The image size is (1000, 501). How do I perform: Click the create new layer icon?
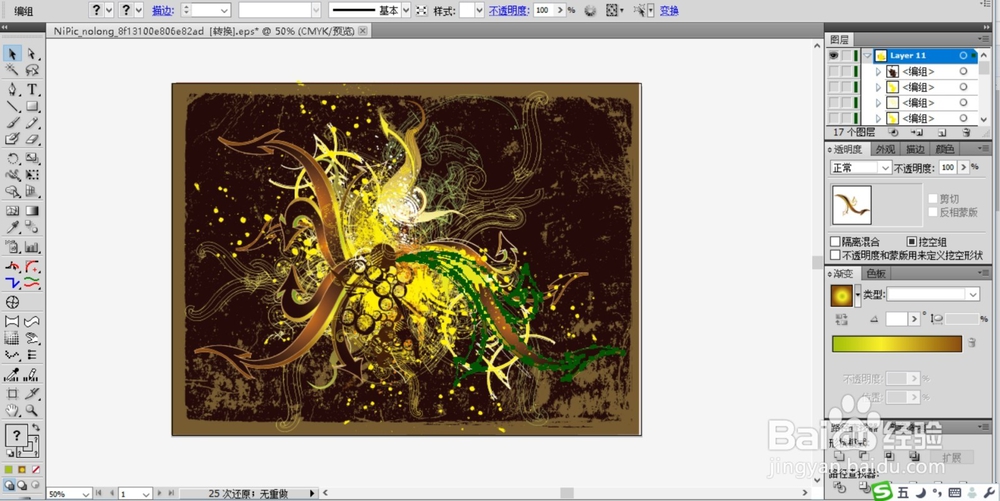tap(942, 133)
